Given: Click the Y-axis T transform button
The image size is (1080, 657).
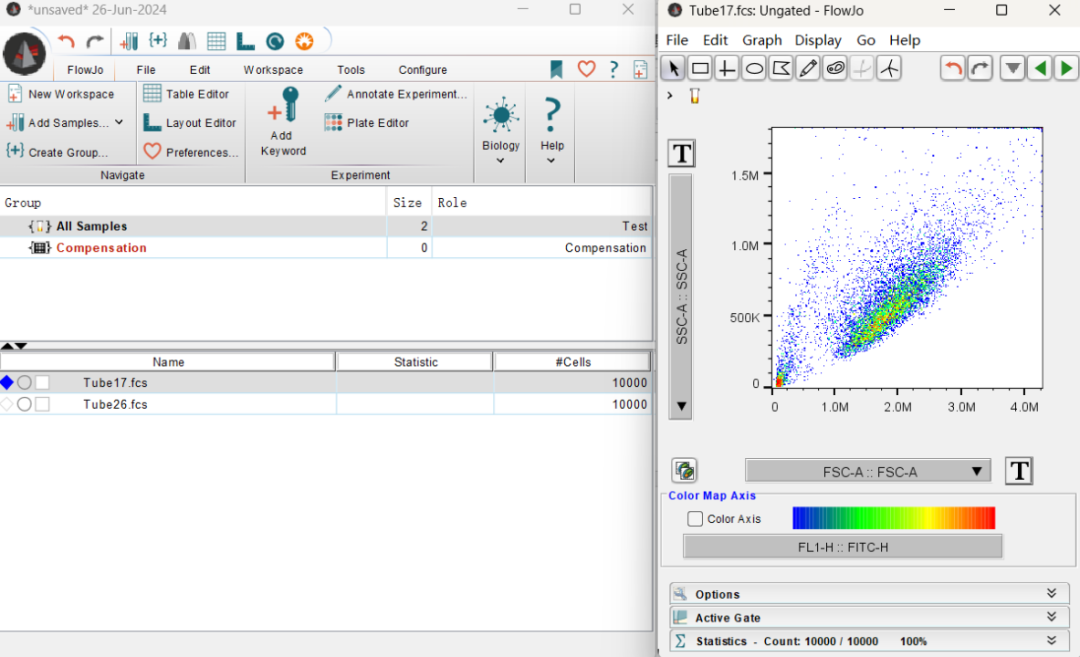Looking at the screenshot, I should click(x=682, y=154).
